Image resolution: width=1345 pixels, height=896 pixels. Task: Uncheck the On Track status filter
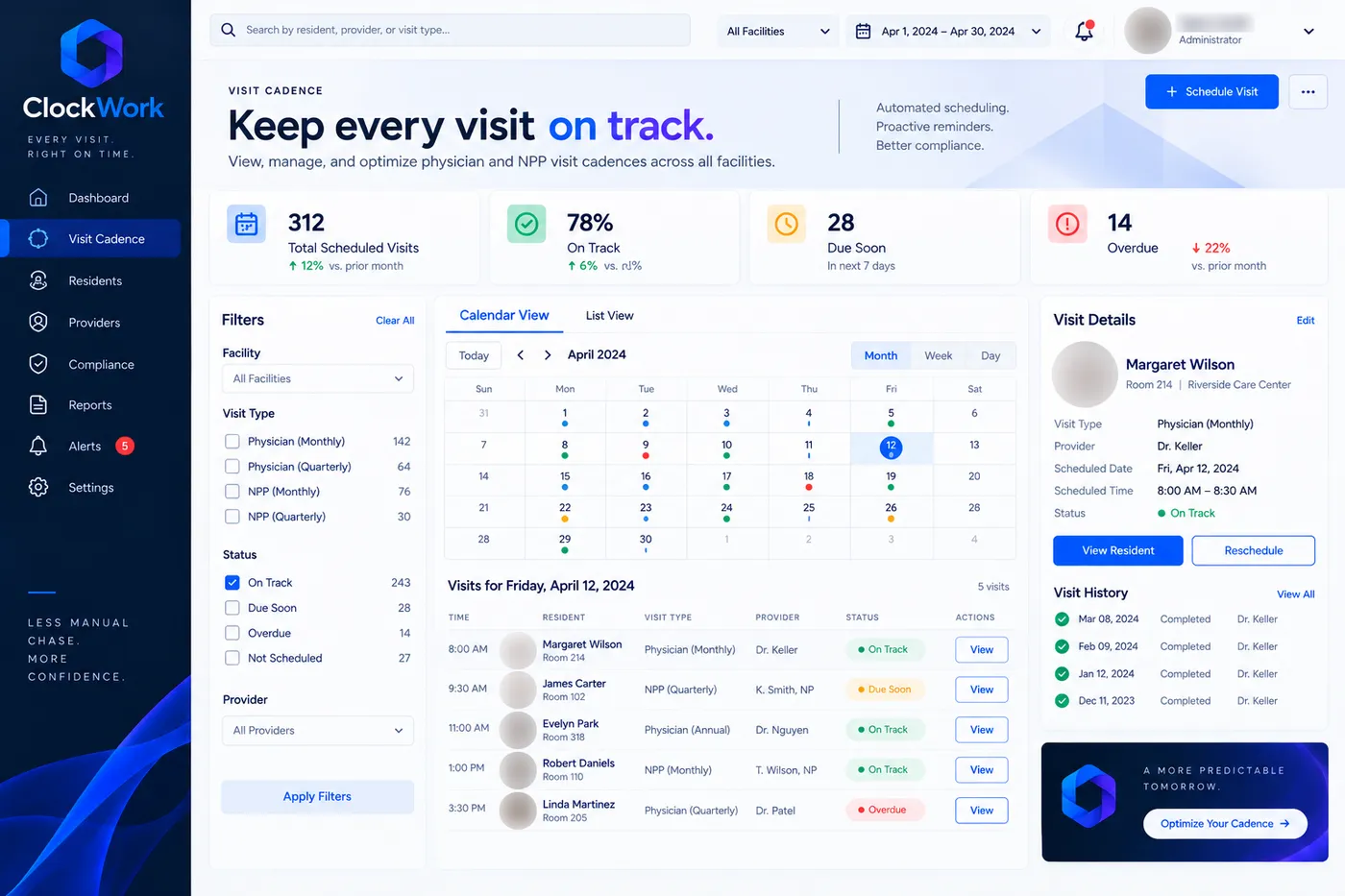pyautogui.click(x=232, y=583)
